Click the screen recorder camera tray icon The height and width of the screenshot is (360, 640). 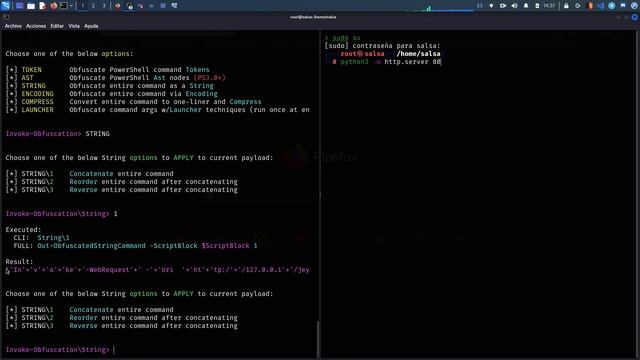502,6
